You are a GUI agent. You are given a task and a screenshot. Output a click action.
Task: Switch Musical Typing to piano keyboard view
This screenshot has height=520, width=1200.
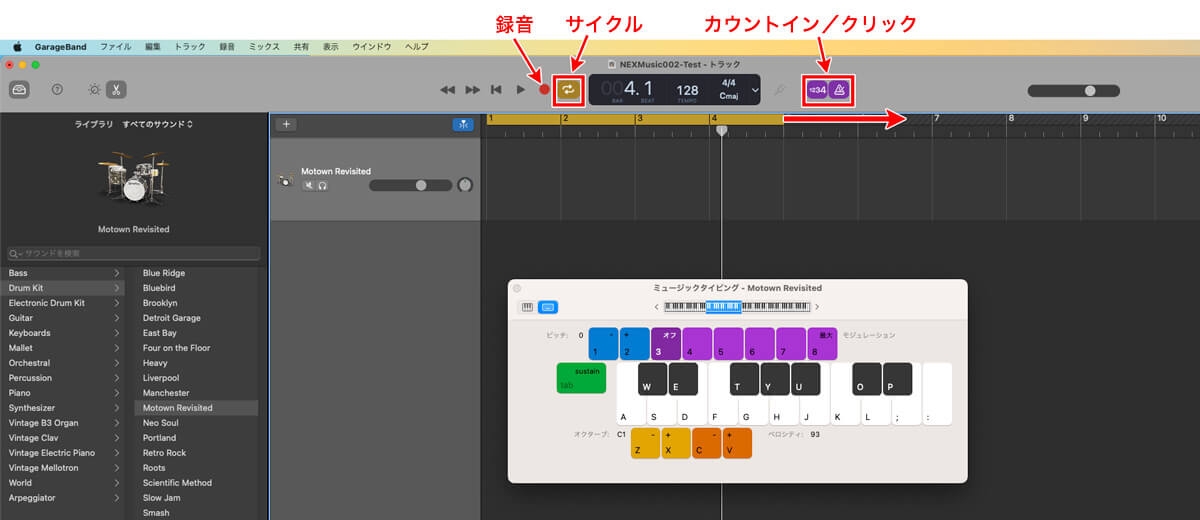click(x=527, y=307)
